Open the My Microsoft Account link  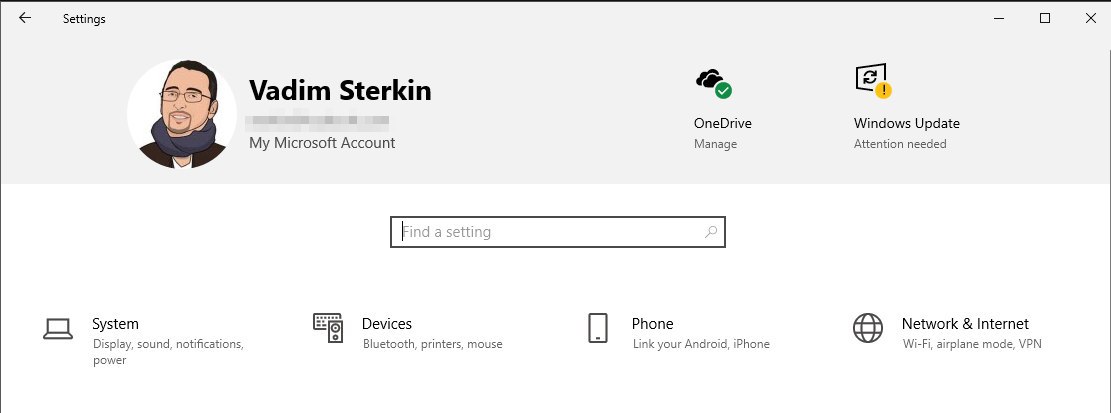point(322,142)
